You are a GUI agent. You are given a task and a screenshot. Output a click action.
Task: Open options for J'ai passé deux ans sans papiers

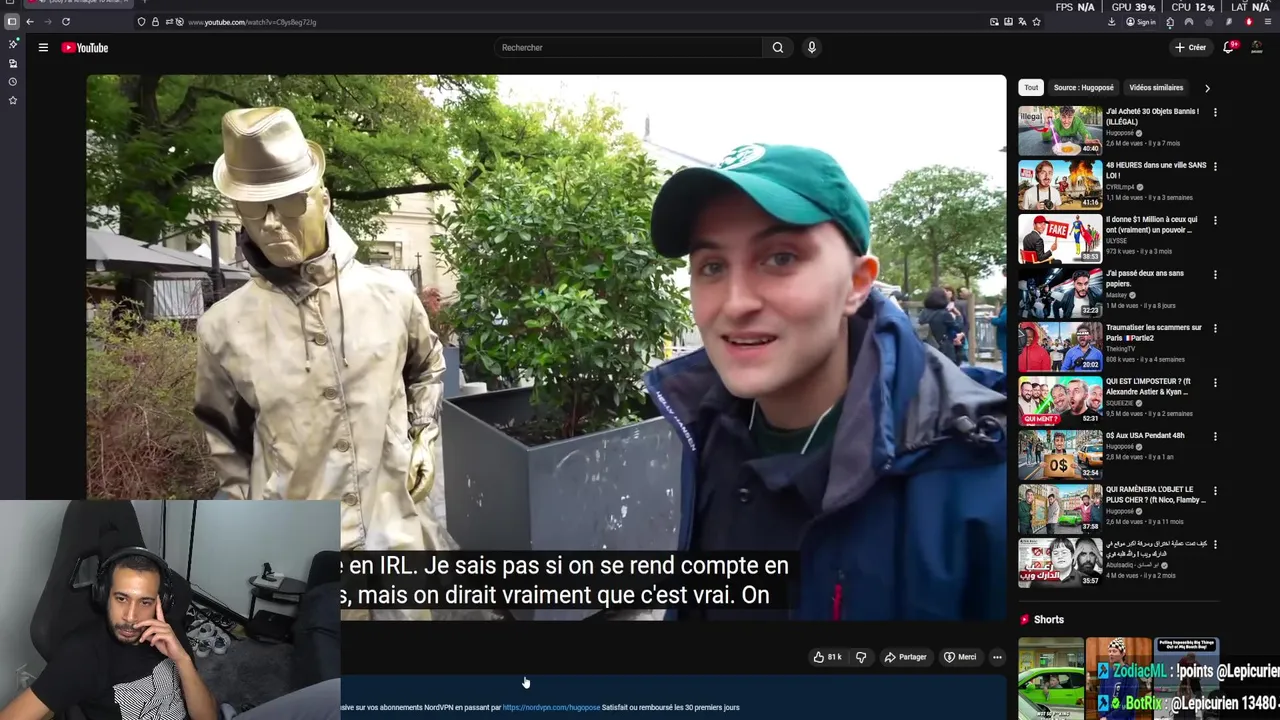1215,274
